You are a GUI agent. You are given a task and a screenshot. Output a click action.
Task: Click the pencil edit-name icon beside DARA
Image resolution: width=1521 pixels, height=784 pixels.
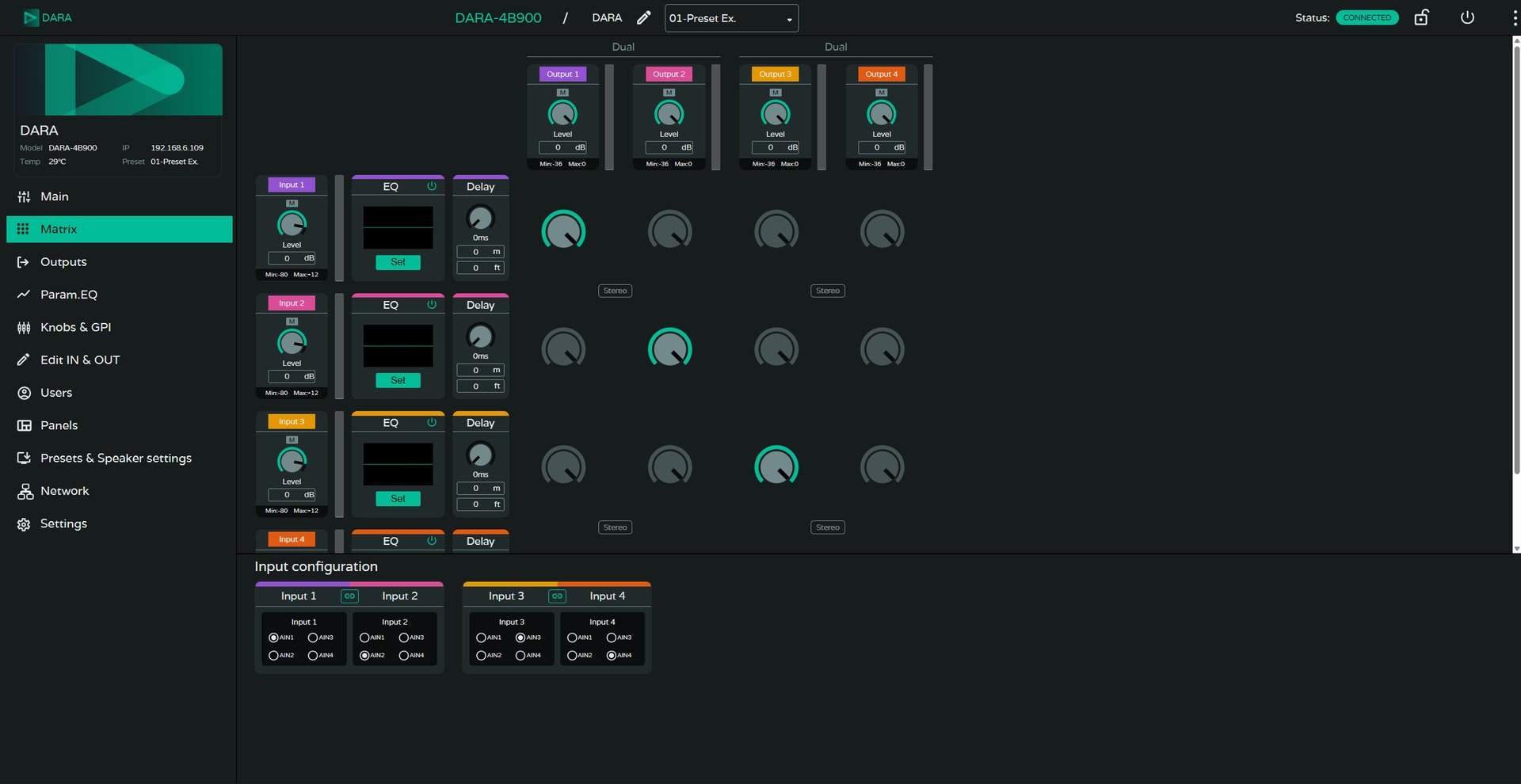point(644,17)
